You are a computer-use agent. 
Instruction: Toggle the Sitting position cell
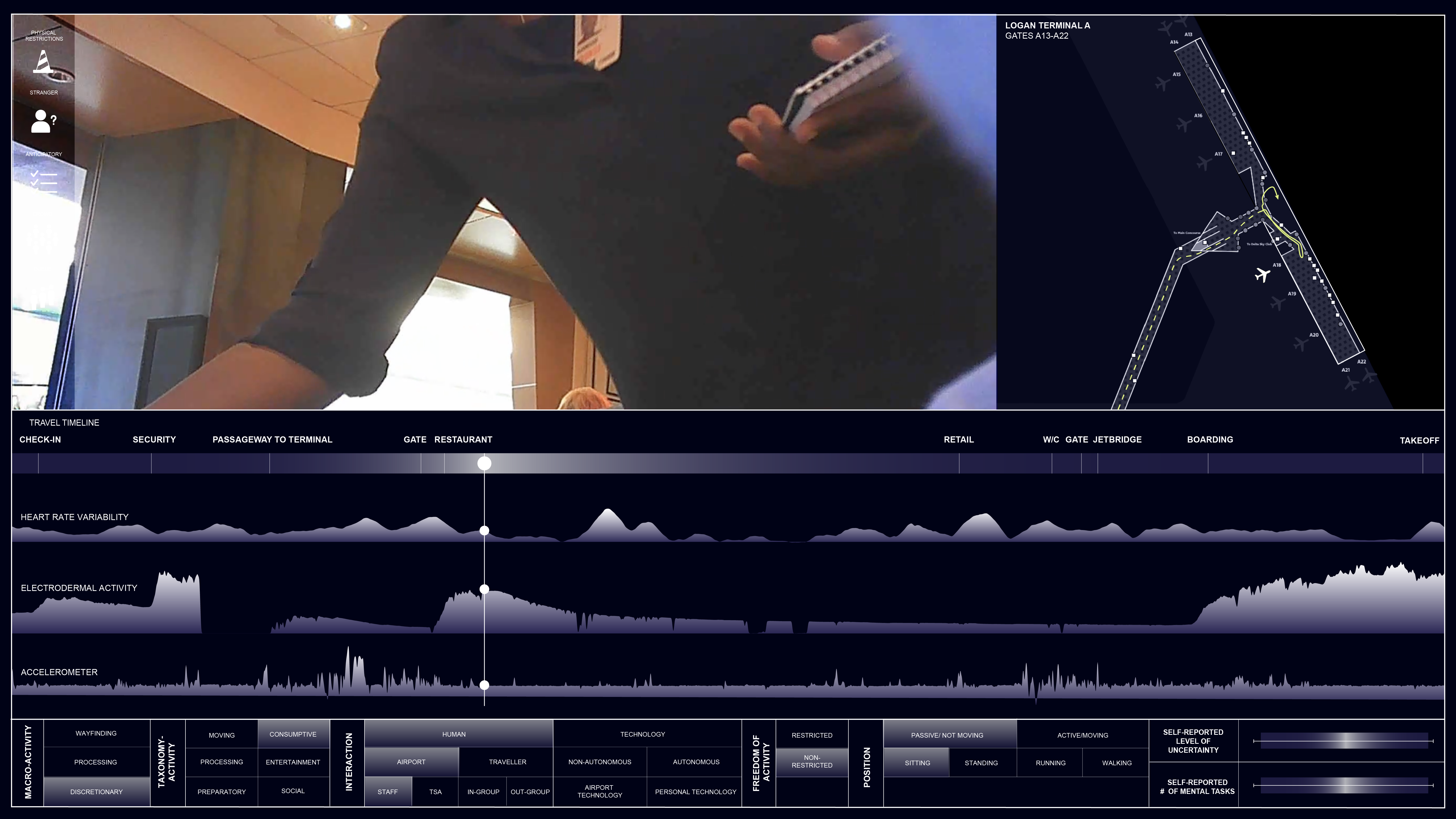[917, 763]
